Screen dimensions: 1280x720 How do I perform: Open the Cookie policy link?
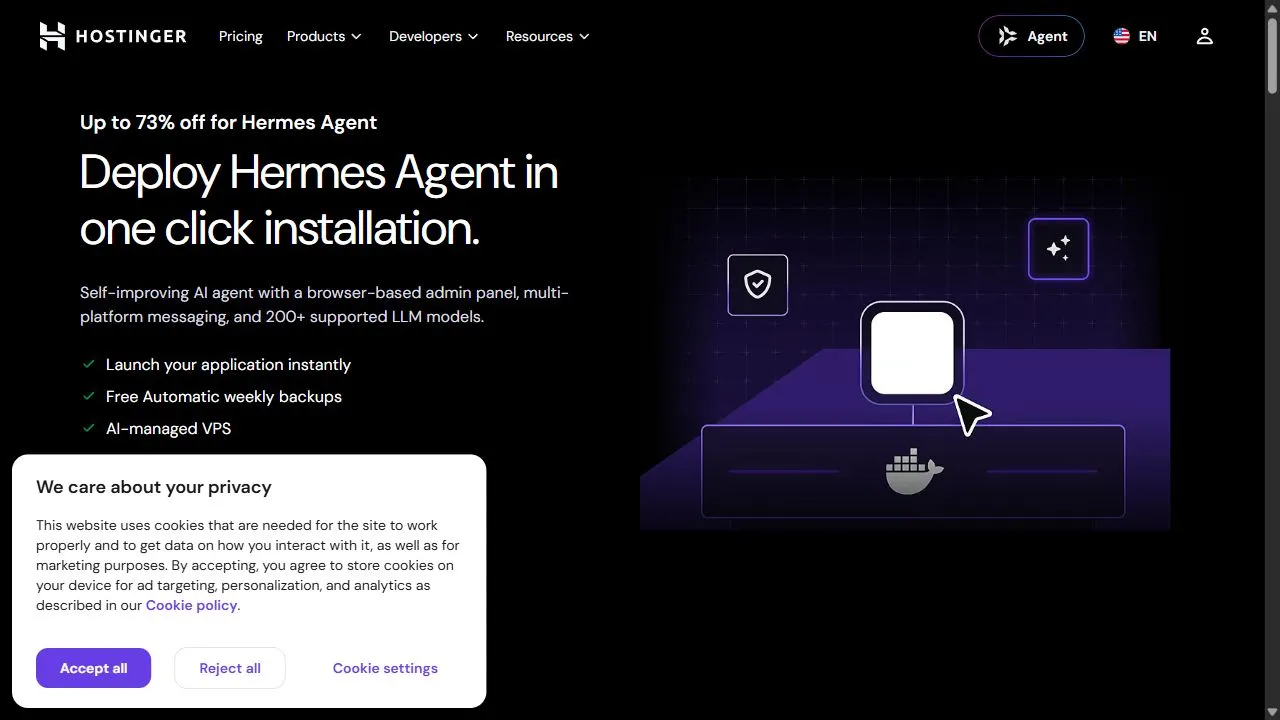coord(191,605)
